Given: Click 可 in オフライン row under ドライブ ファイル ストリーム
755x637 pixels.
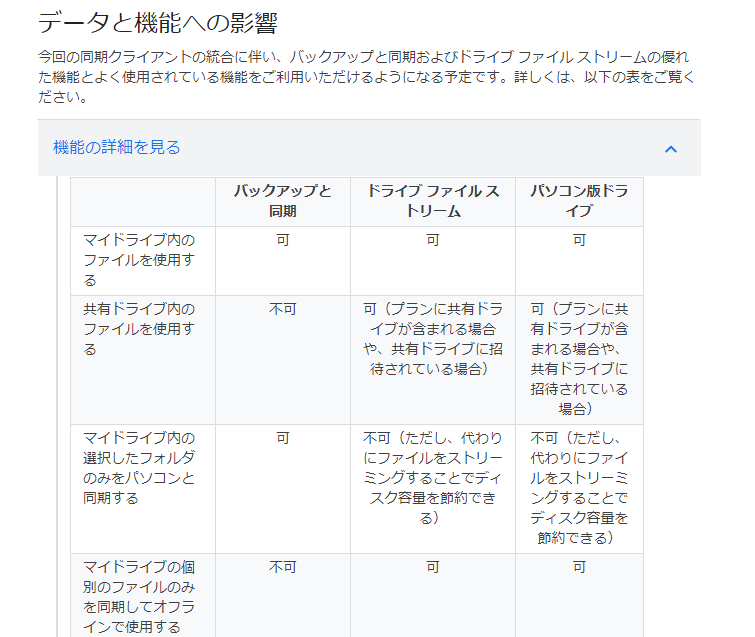Looking at the screenshot, I should pyautogui.click(x=433, y=567).
